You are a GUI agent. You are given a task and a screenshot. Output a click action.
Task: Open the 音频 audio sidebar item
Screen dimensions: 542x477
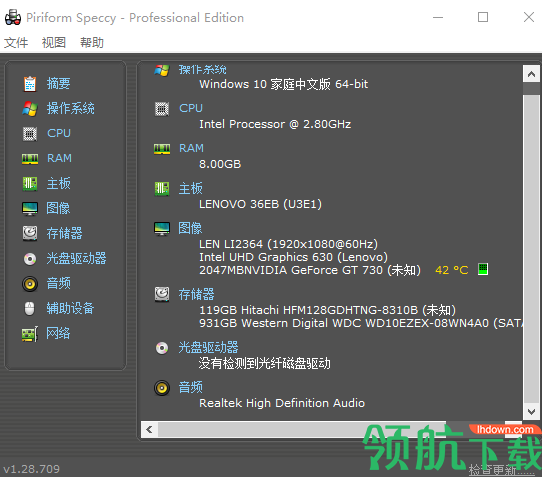(58, 283)
